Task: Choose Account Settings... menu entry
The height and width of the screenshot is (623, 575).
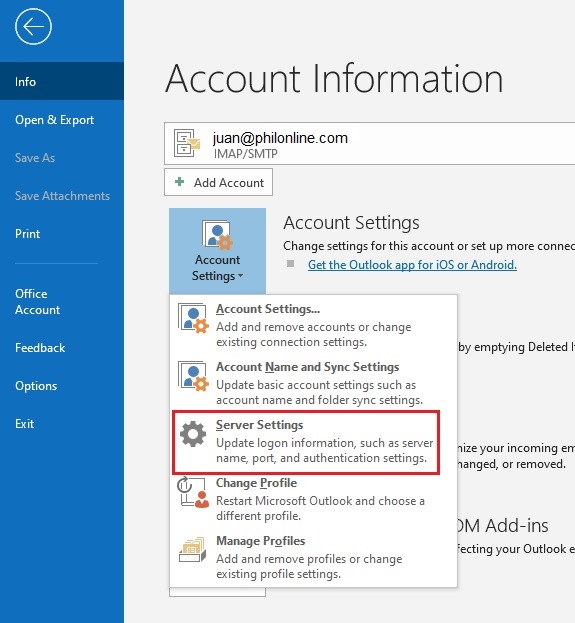Action: click(313, 324)
